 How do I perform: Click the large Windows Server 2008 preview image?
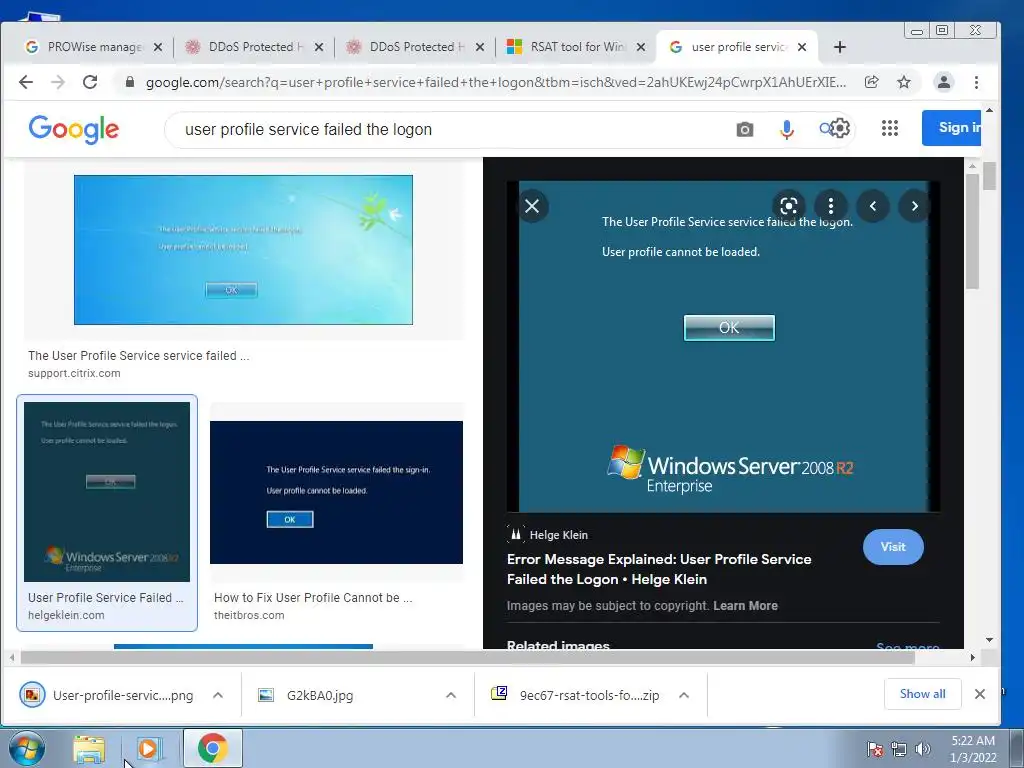click(723, 347)
